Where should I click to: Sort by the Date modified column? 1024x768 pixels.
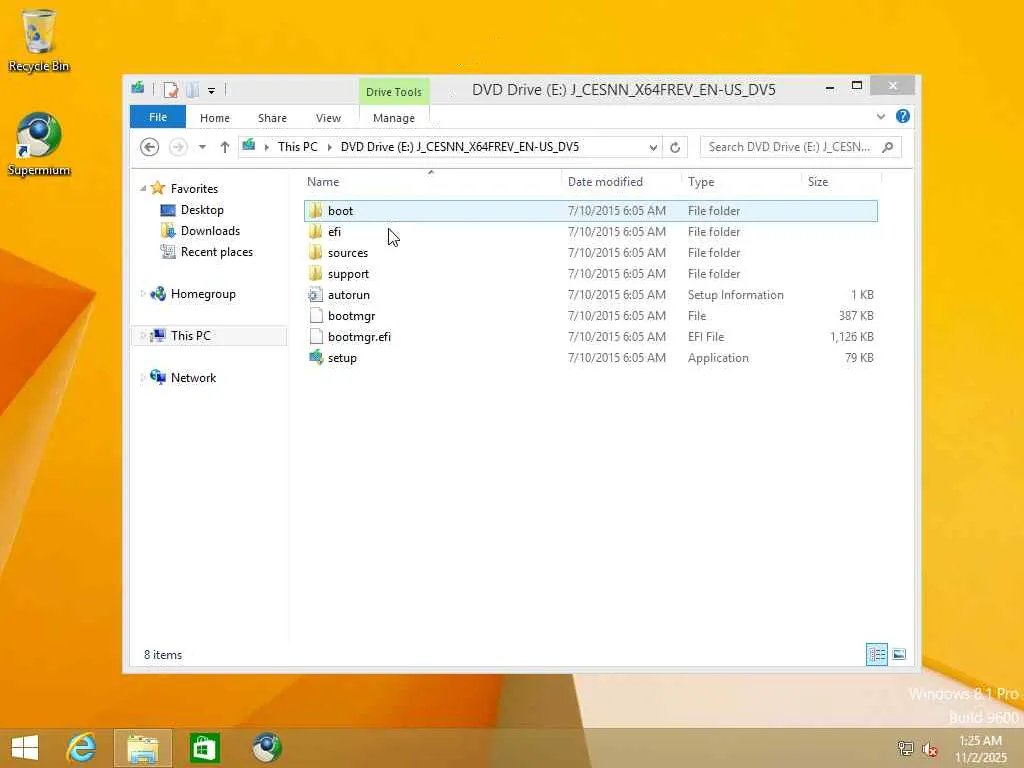(621, 182)
